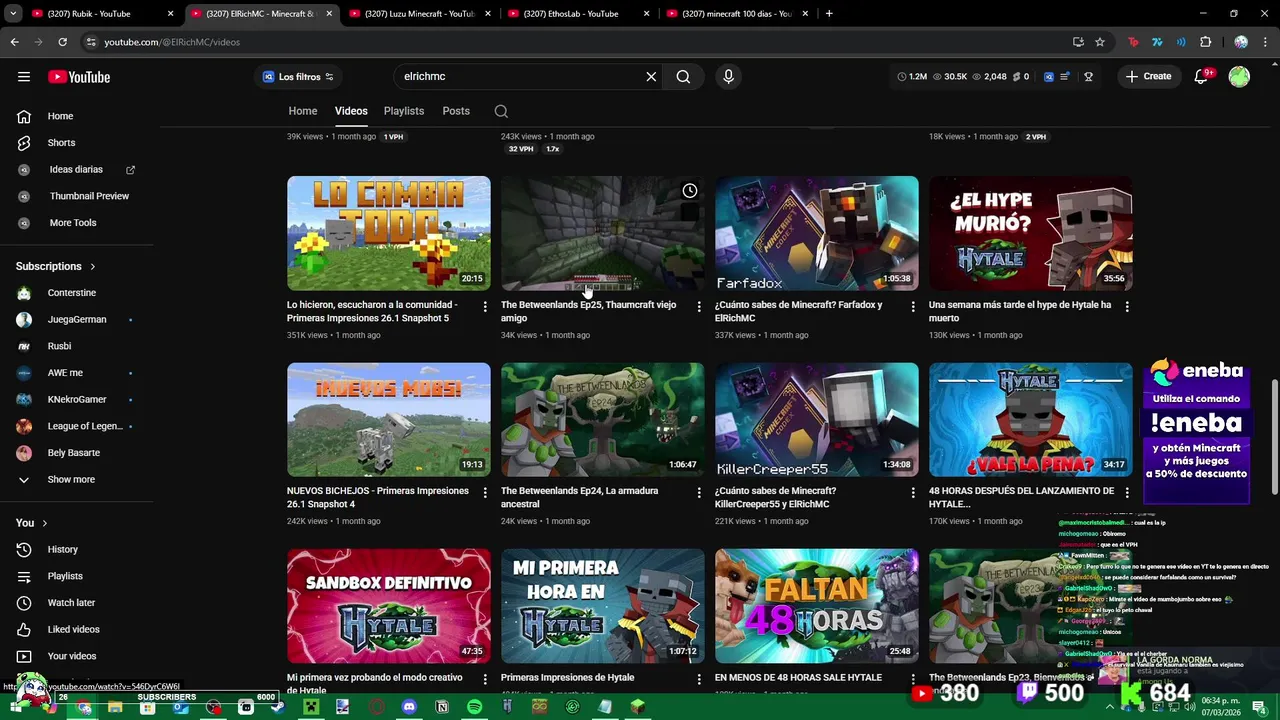Go back to the previous page

(14, 42)
